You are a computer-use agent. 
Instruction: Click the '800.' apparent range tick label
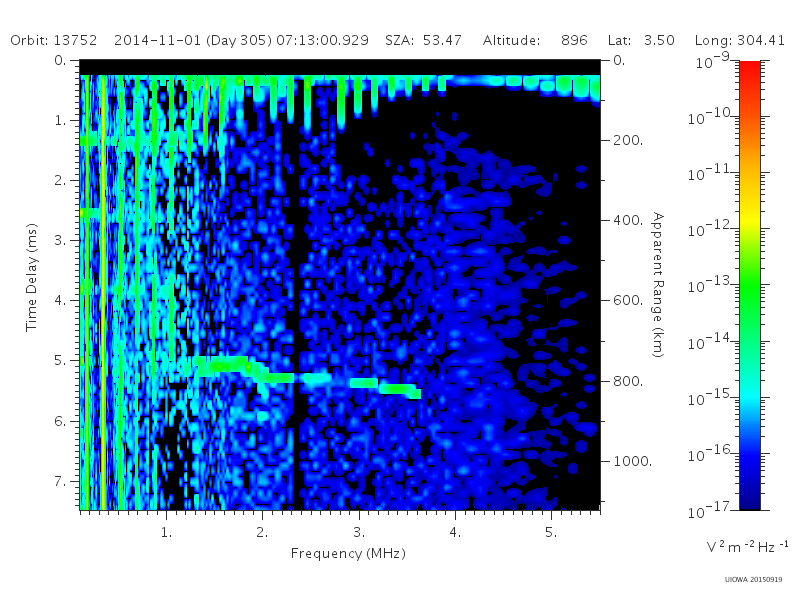pyautogui.click(x=628, y=381)
